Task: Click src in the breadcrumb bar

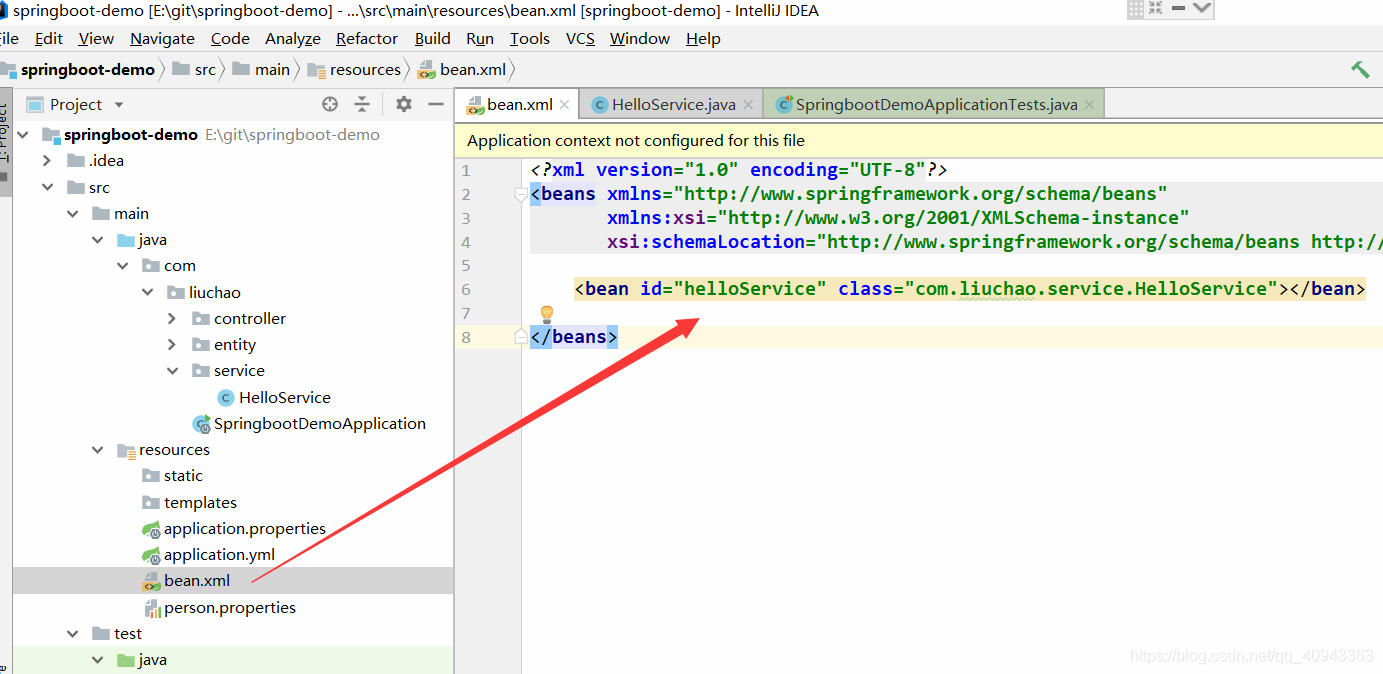Action: (205, 70)
